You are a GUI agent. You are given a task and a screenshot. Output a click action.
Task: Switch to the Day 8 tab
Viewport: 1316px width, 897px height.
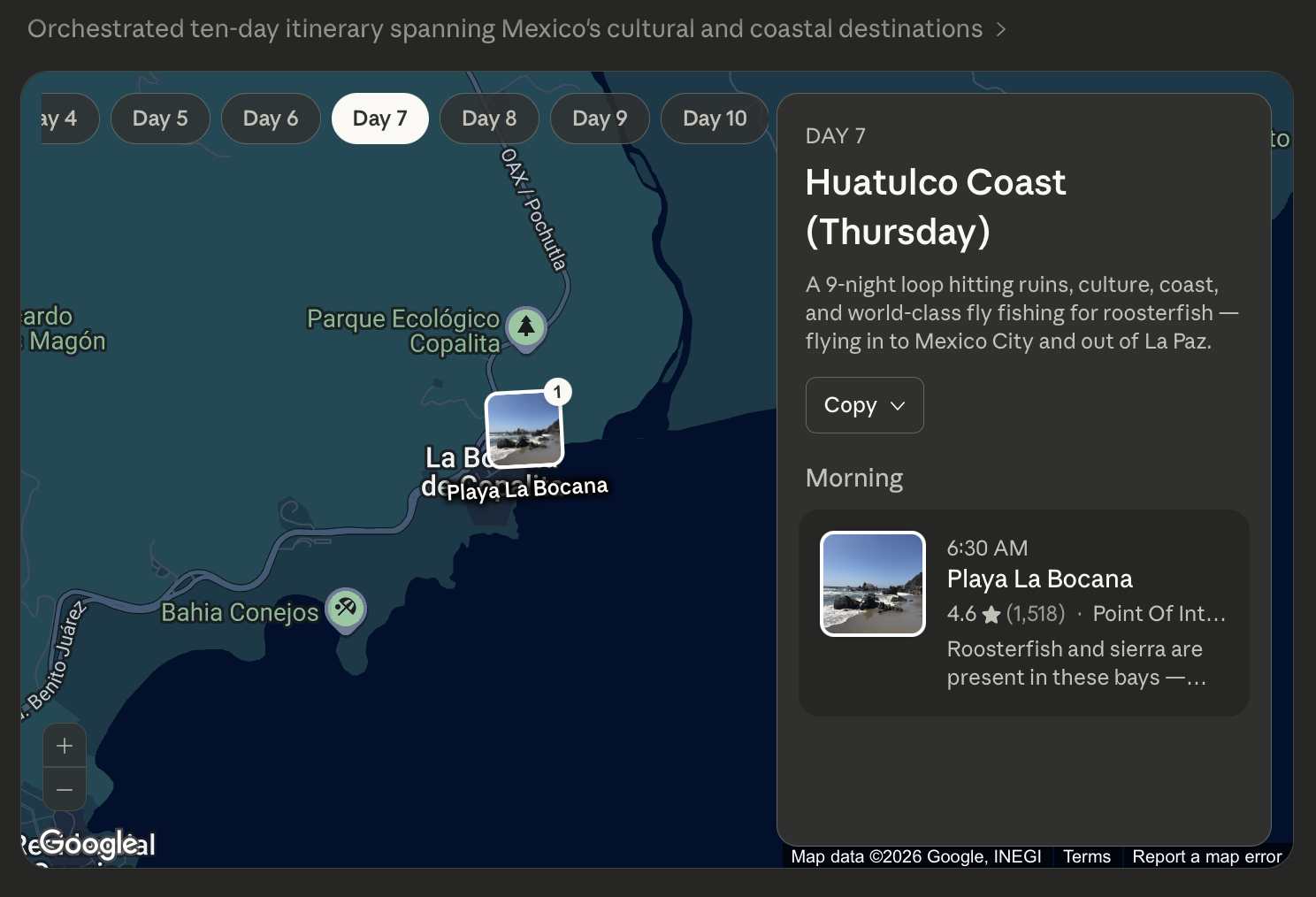tap(489, 119)
